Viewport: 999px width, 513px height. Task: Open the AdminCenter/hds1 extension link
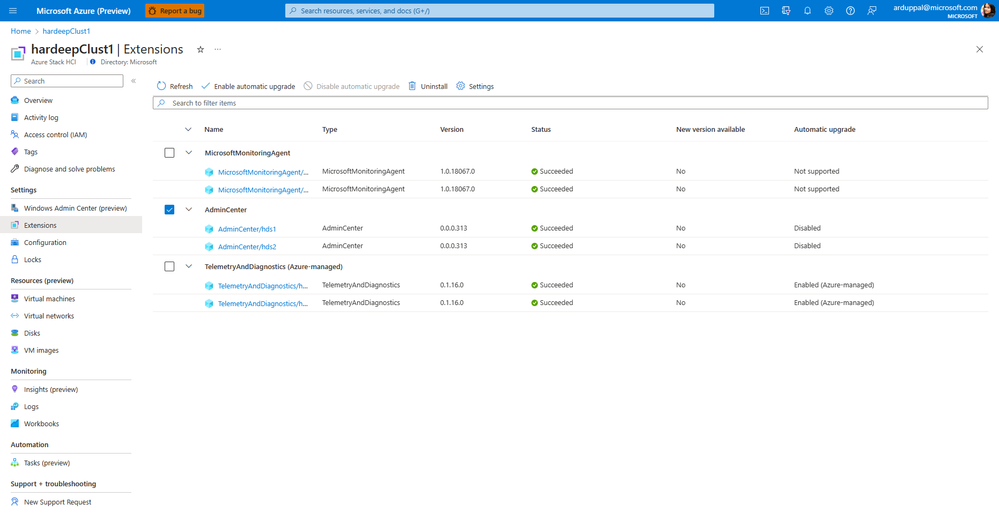[x=247, y=229]
